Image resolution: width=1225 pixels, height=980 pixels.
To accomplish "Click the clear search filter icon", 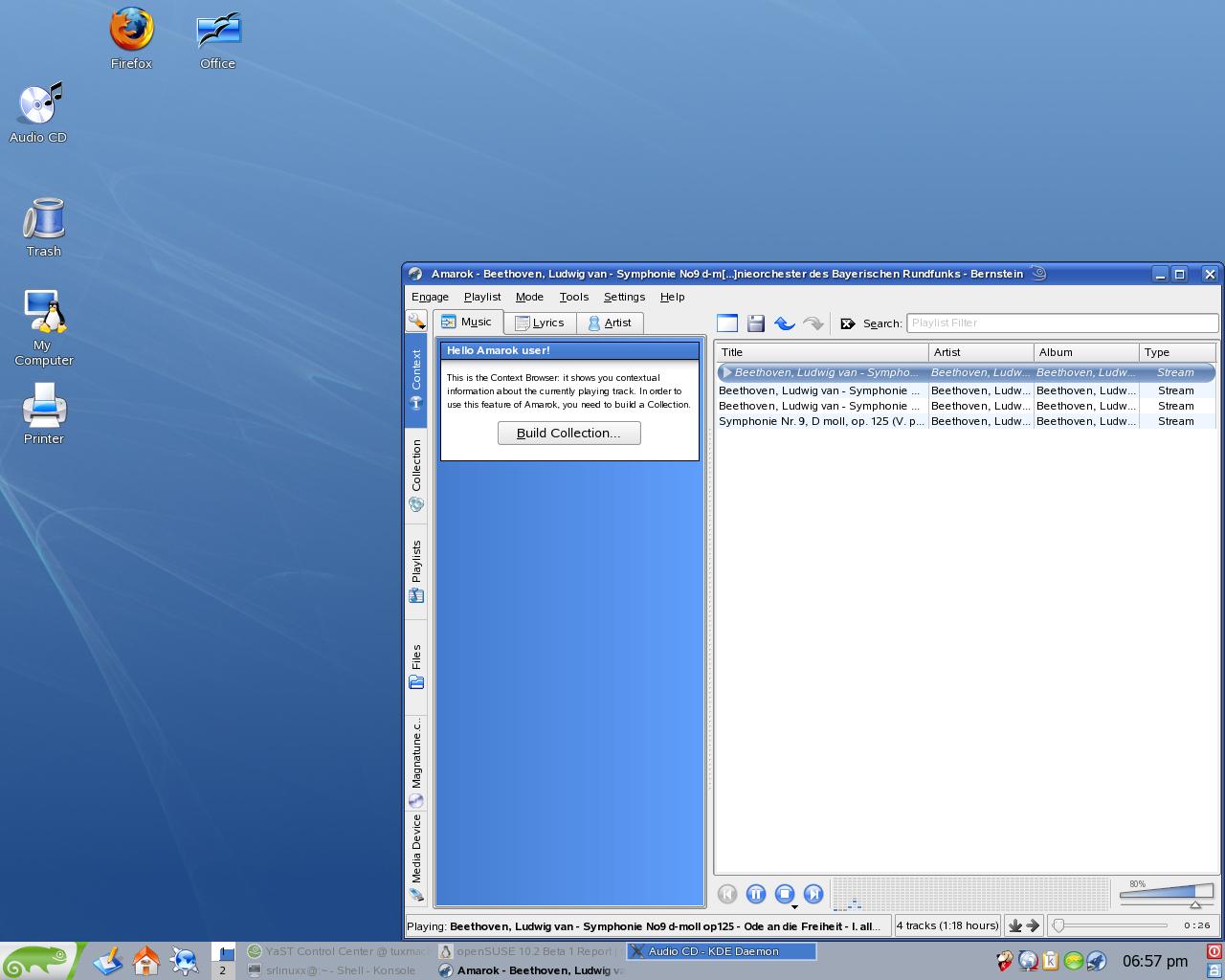I will pyautogui.click(x=847, y=323).
